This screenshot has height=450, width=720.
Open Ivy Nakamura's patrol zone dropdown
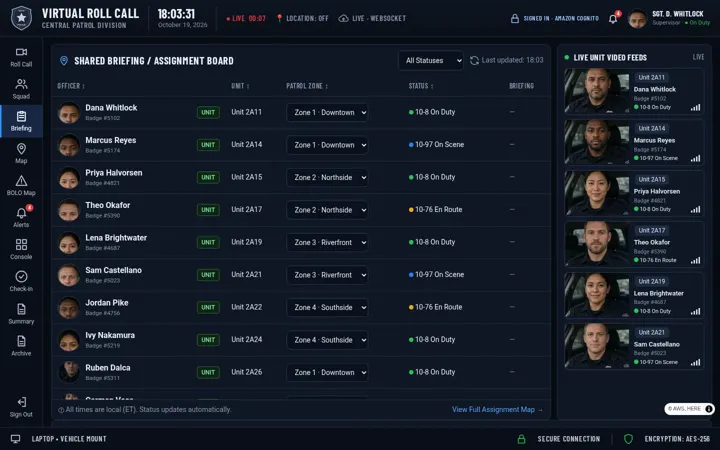tap(327, 340)
